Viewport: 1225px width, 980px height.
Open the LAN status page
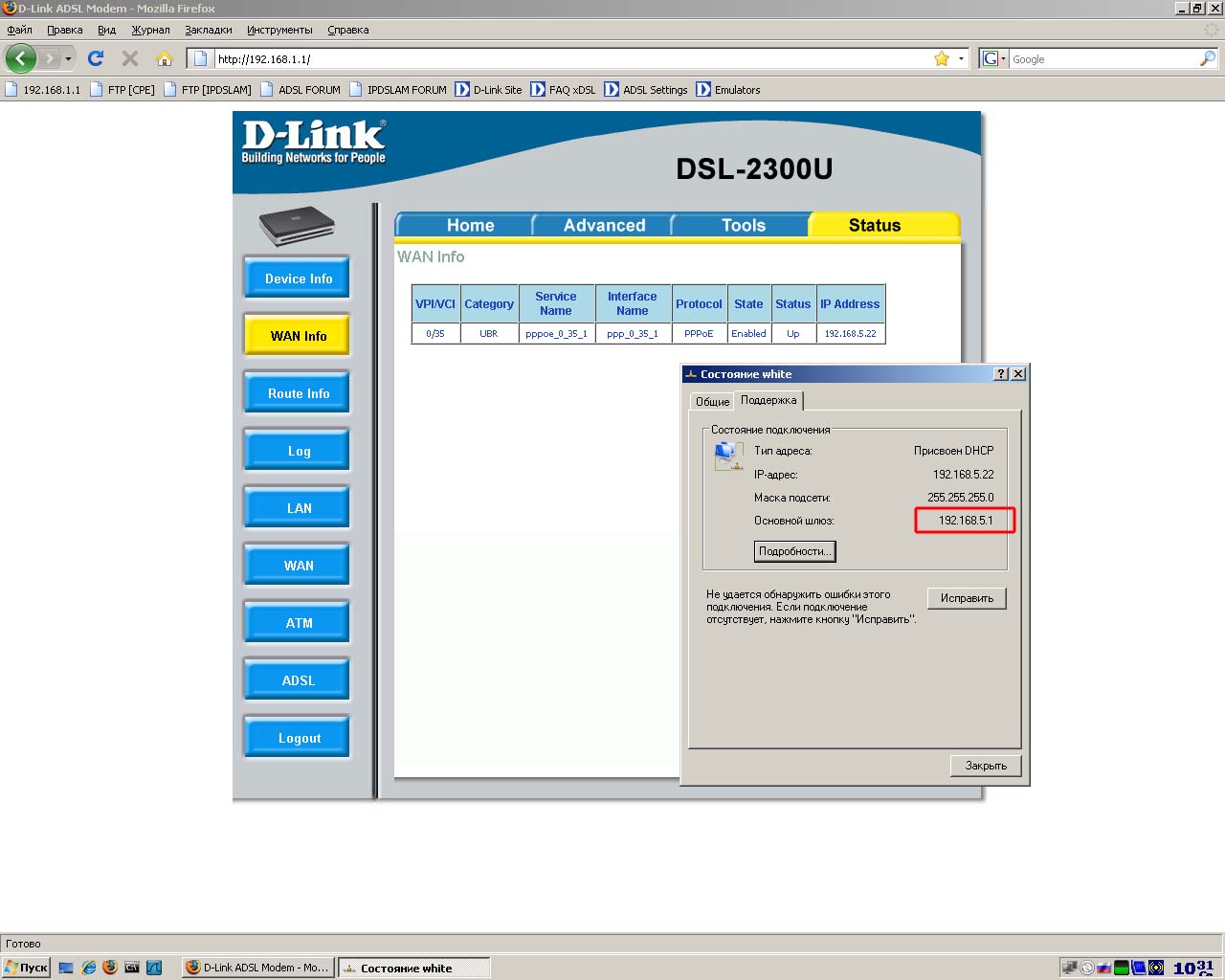[298, 508]
